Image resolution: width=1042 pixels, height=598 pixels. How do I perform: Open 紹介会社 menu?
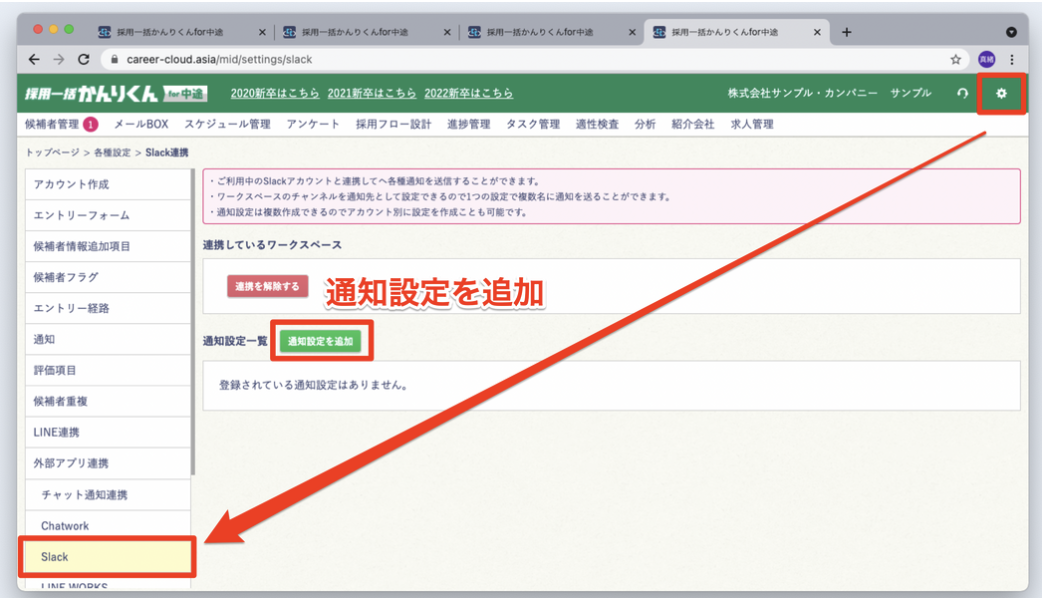[x=692, y=124]
